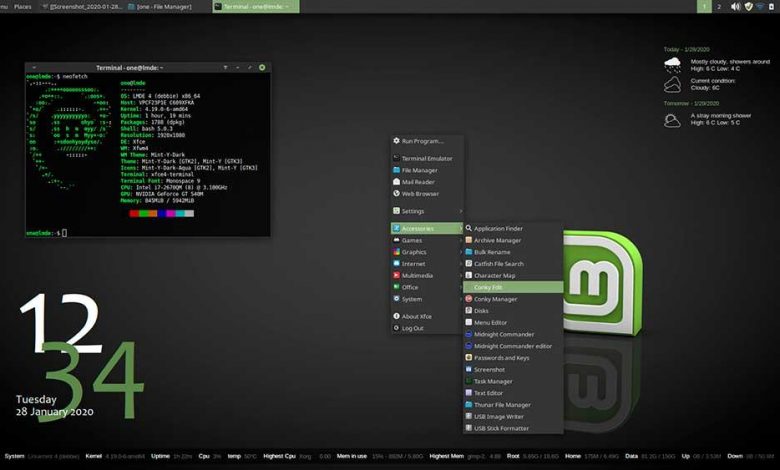Click the USB Stick Formatter icon
780x470 pixels.
click(x=469, y=428)
